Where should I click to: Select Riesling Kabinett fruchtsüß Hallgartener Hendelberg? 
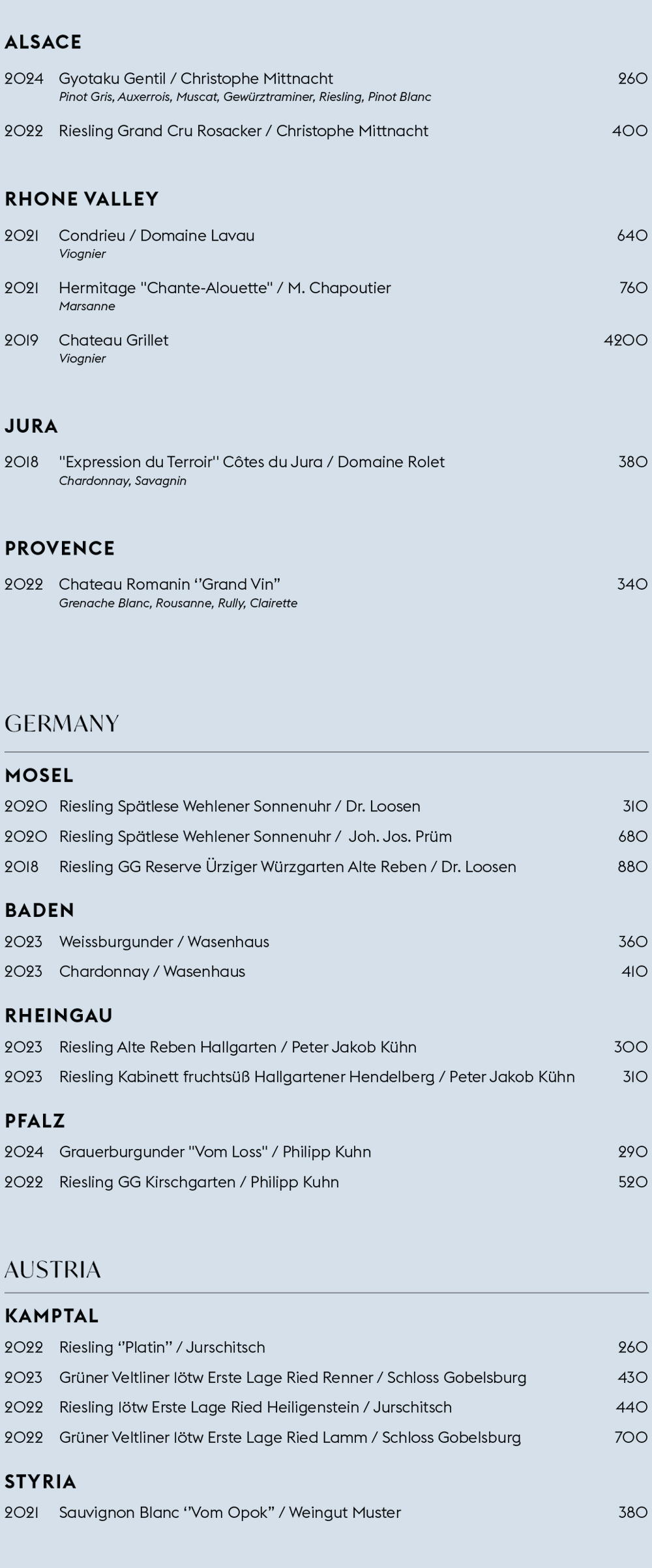click(x=317, y=1077)
